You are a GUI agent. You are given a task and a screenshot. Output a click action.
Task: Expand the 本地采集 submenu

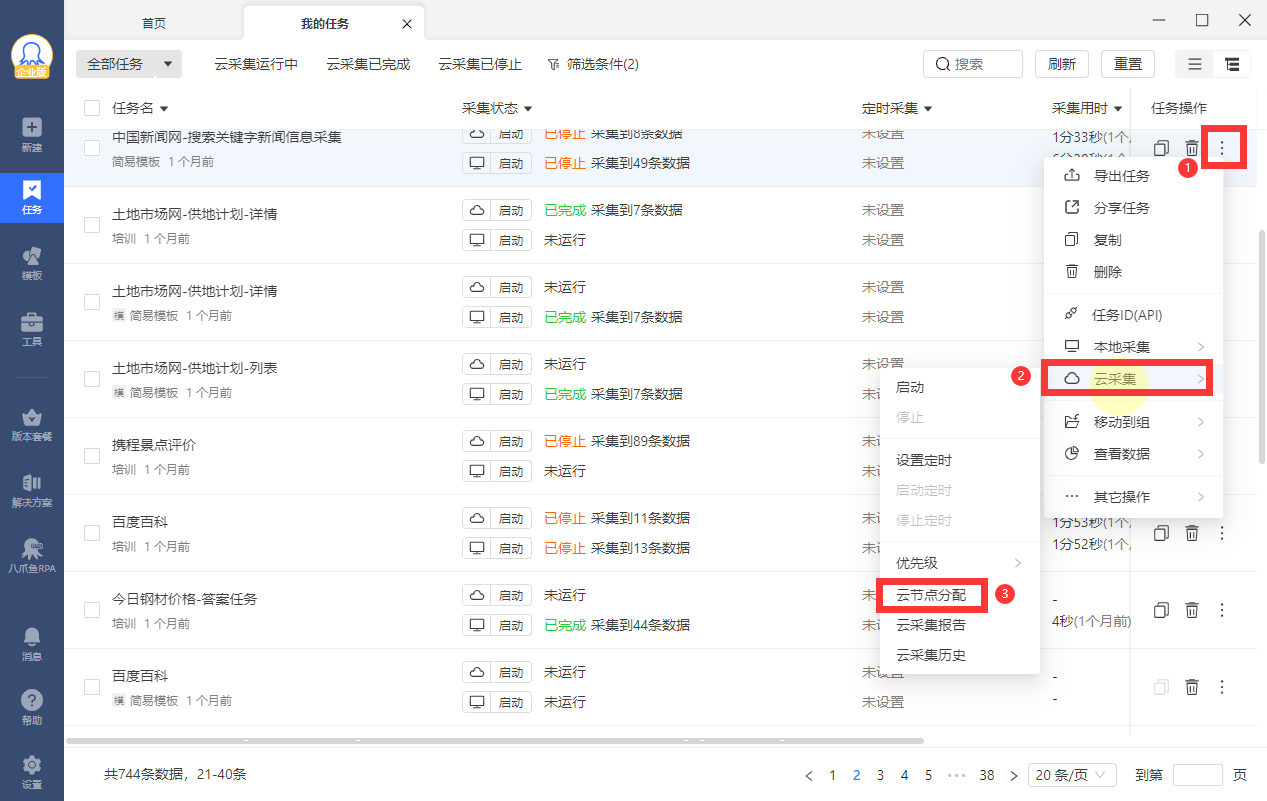pos(1133,347)
